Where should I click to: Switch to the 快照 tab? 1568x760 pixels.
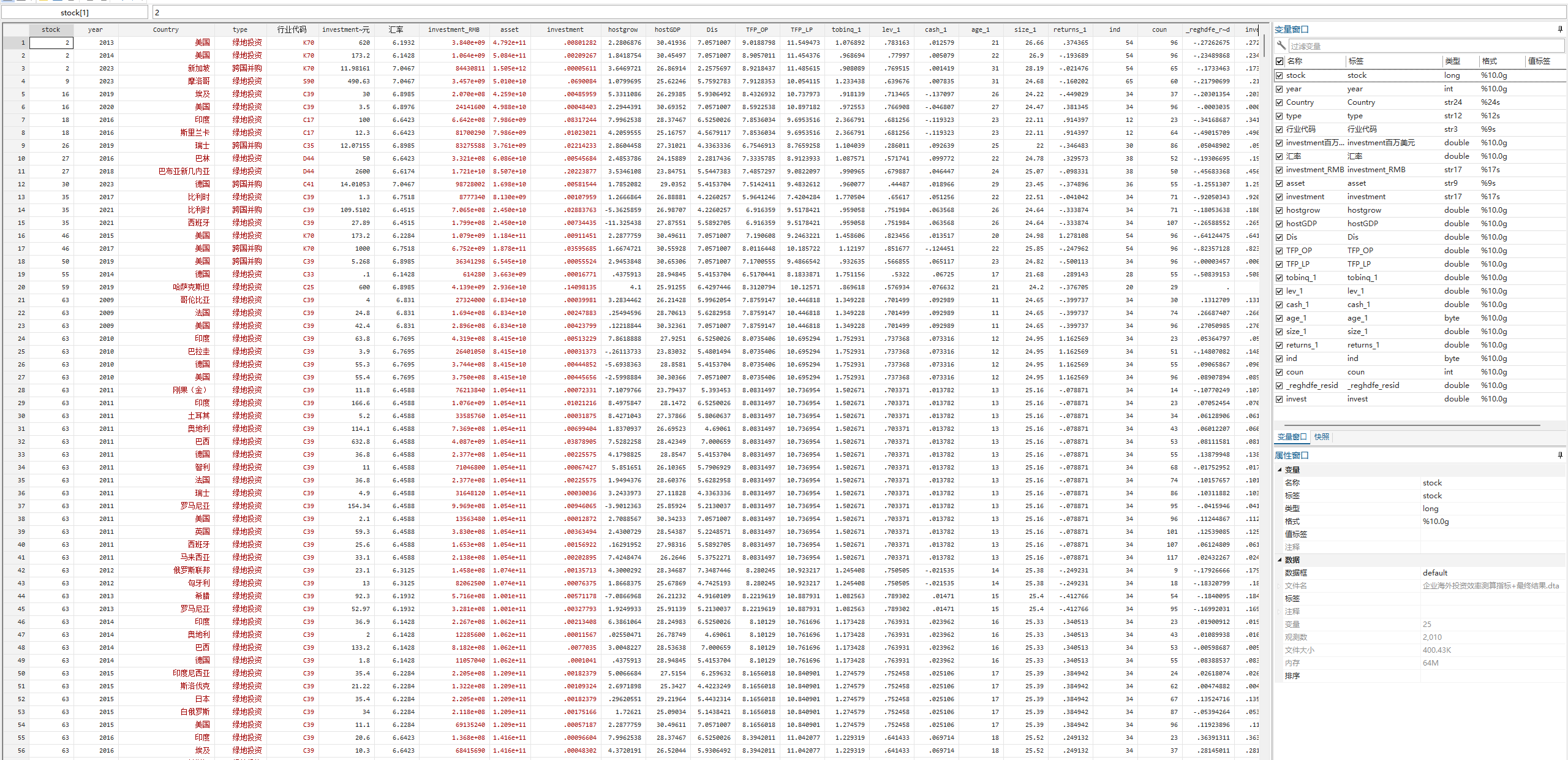(x=1321, y=437)
